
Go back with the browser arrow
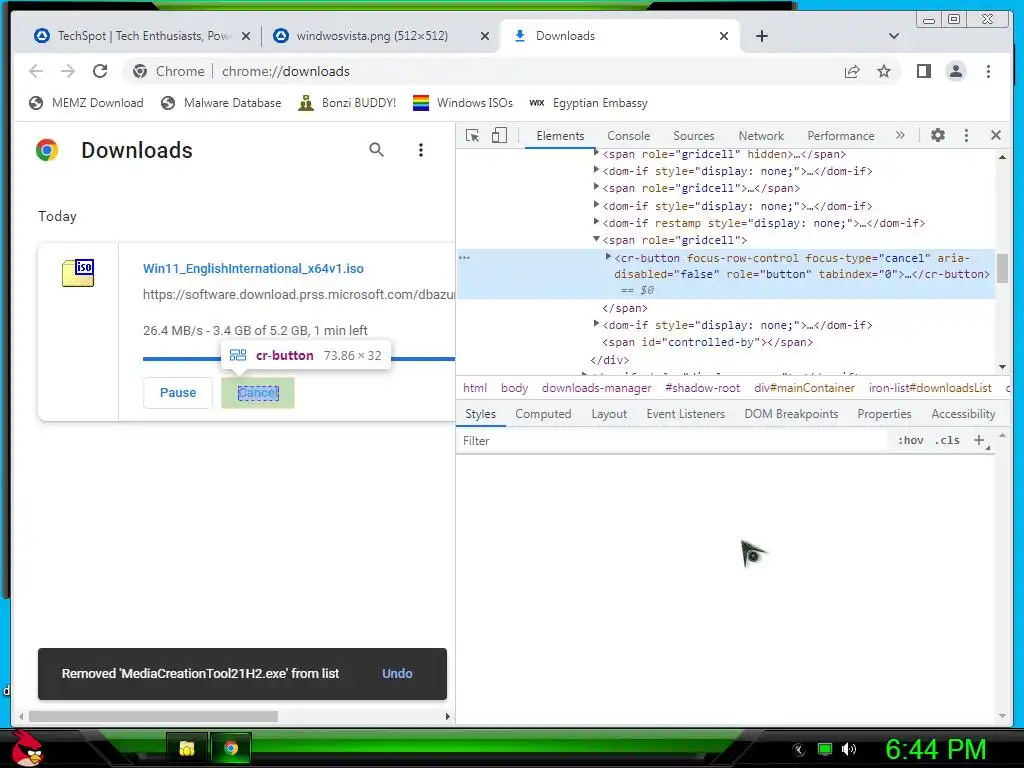coord(37,71)
